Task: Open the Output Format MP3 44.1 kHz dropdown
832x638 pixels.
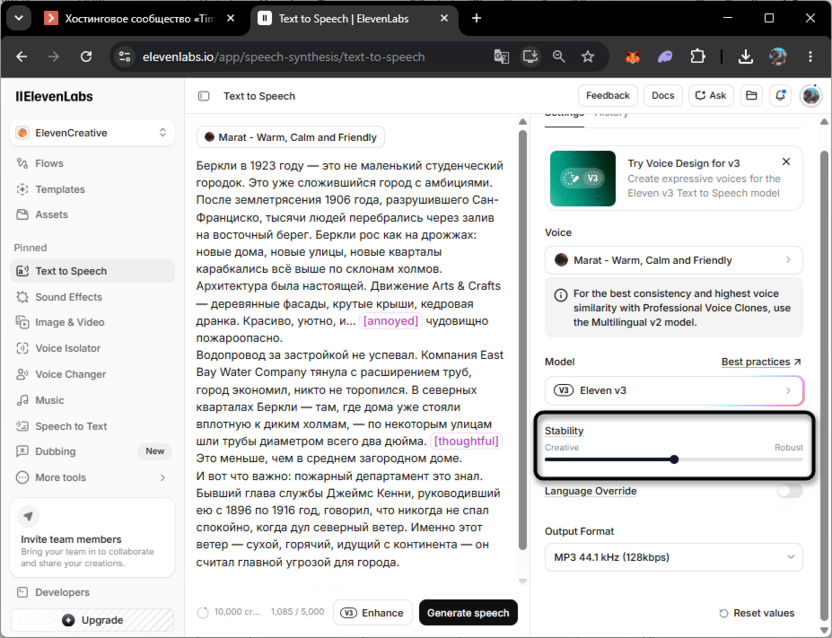Action: tap(673, 557)
